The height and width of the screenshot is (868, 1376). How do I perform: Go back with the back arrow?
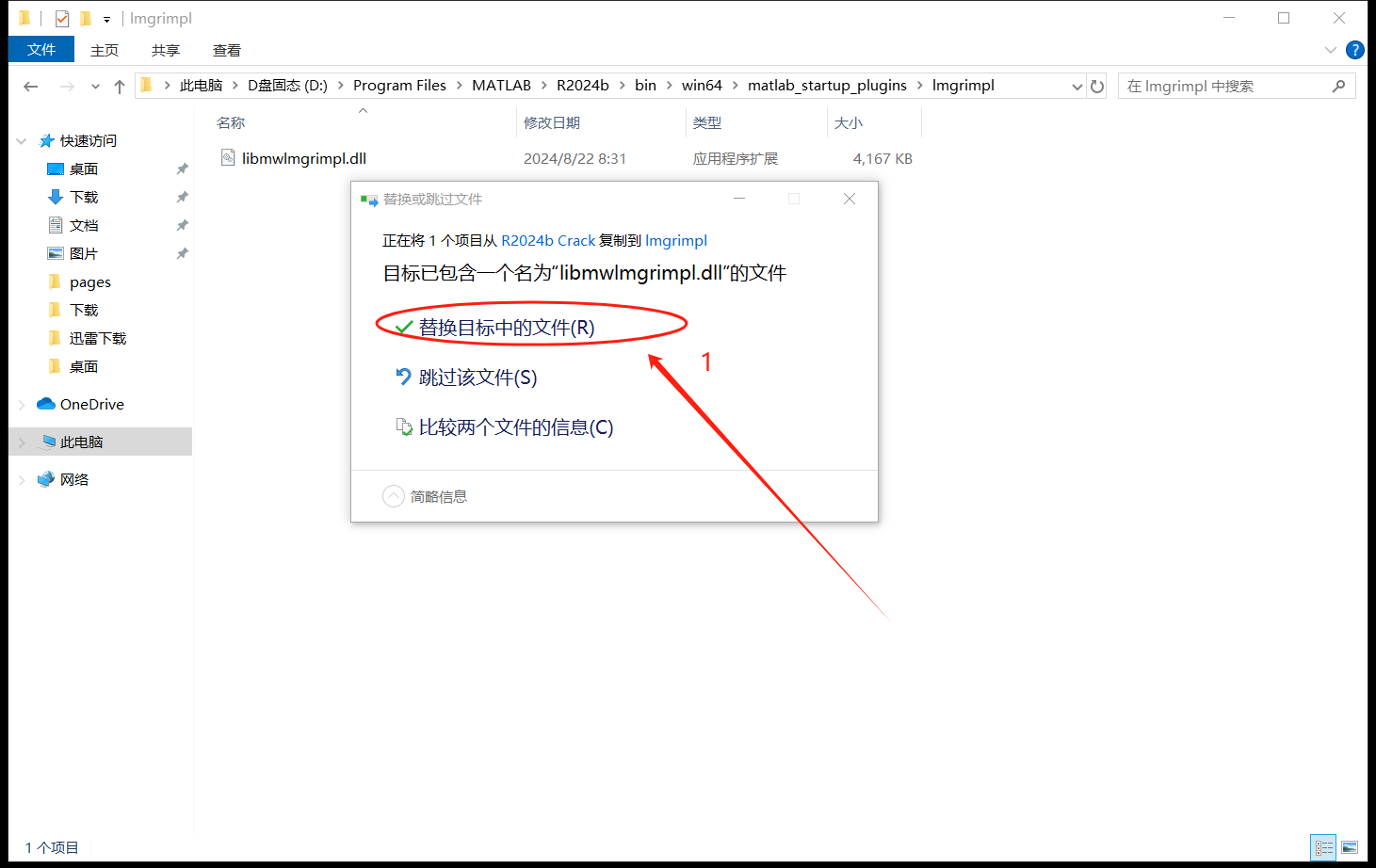click(31, 86)
